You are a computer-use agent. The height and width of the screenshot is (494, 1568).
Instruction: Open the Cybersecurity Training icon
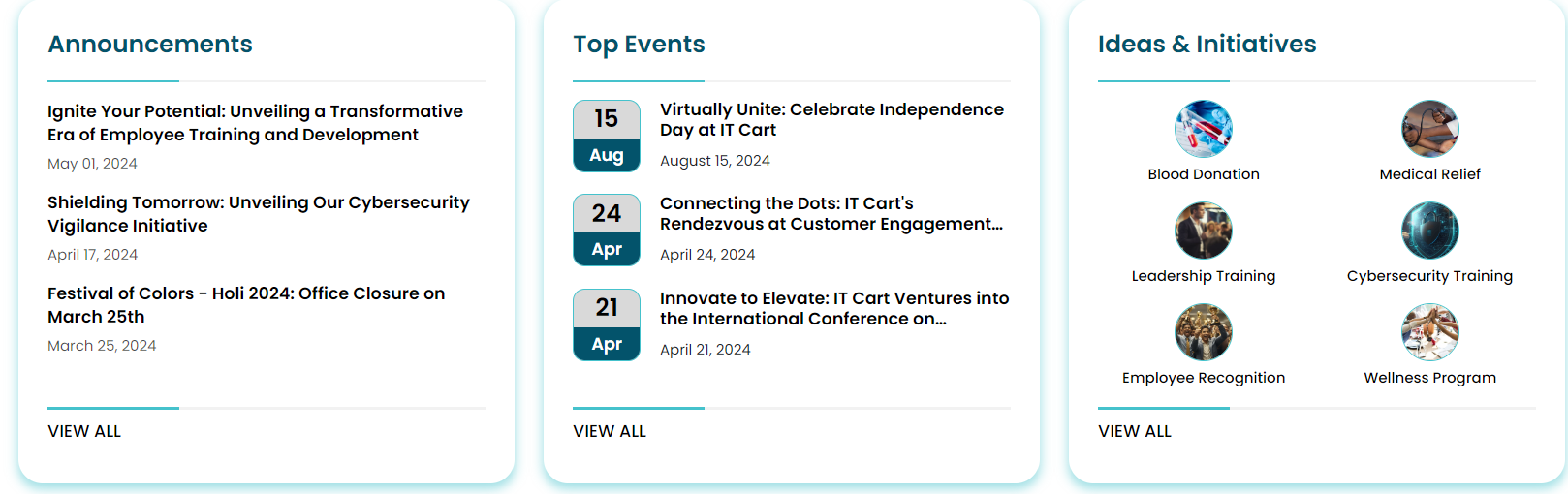tap(1429, 231)
